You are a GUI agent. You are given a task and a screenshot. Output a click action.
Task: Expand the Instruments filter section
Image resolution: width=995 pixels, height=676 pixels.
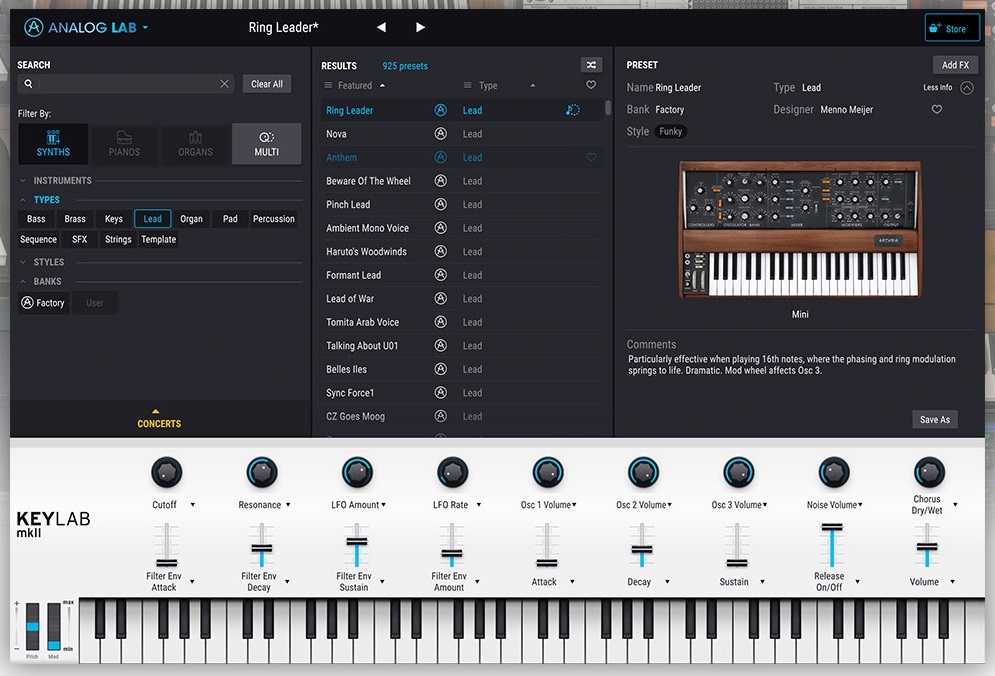(x=62, y=181)
